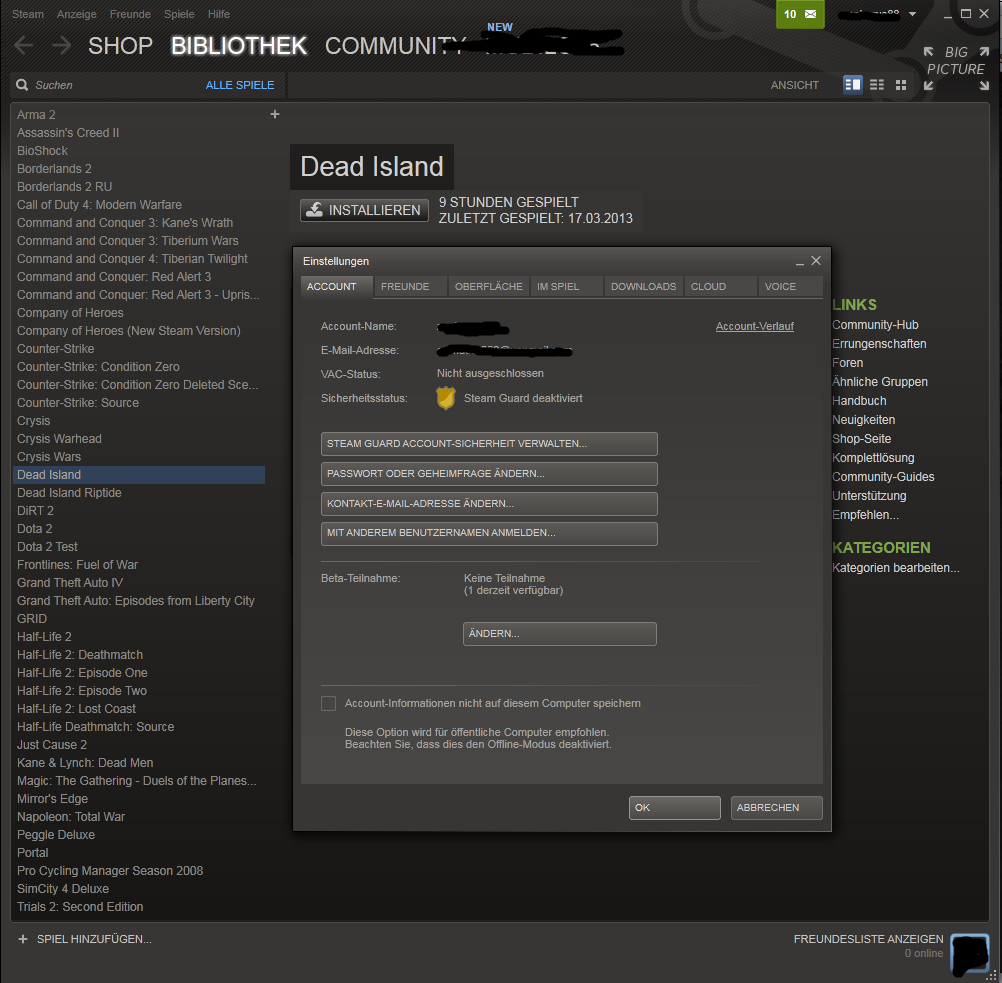Select Mirror's Edge in the game list
Screen dimensions: 1002x983
pos(139,799)
